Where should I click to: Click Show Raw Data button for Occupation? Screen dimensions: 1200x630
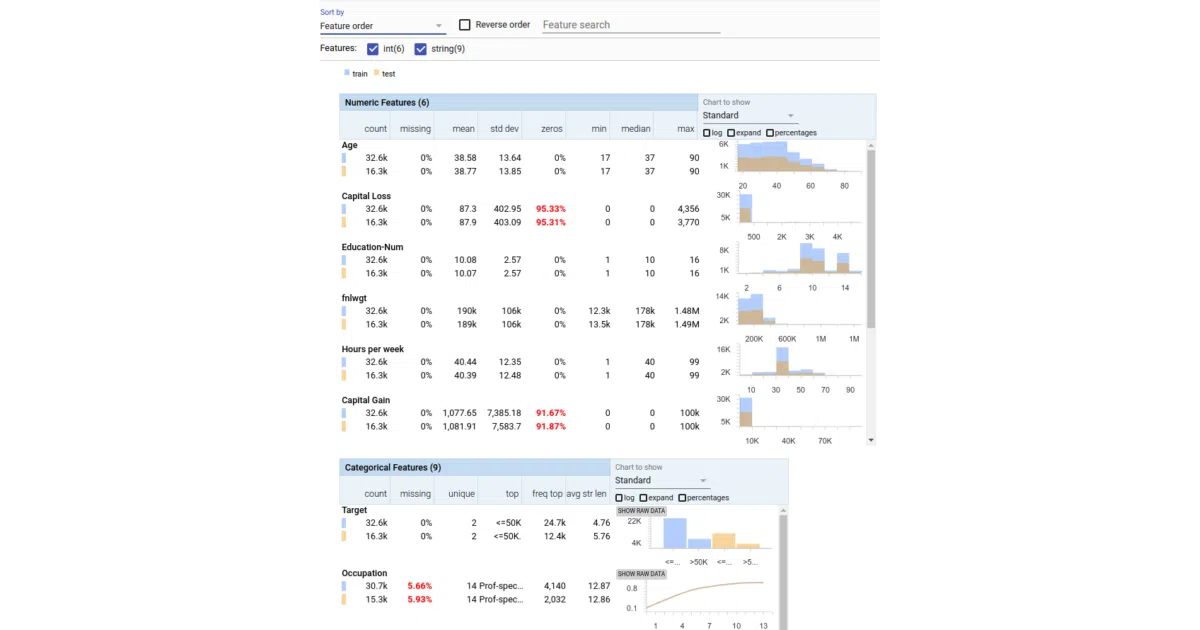point(641,574)
